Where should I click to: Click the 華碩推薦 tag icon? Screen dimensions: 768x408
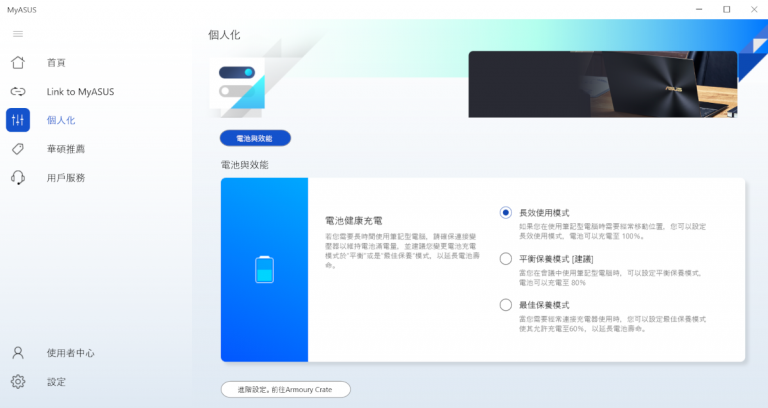pyautogui.click(x=18, y=149)
